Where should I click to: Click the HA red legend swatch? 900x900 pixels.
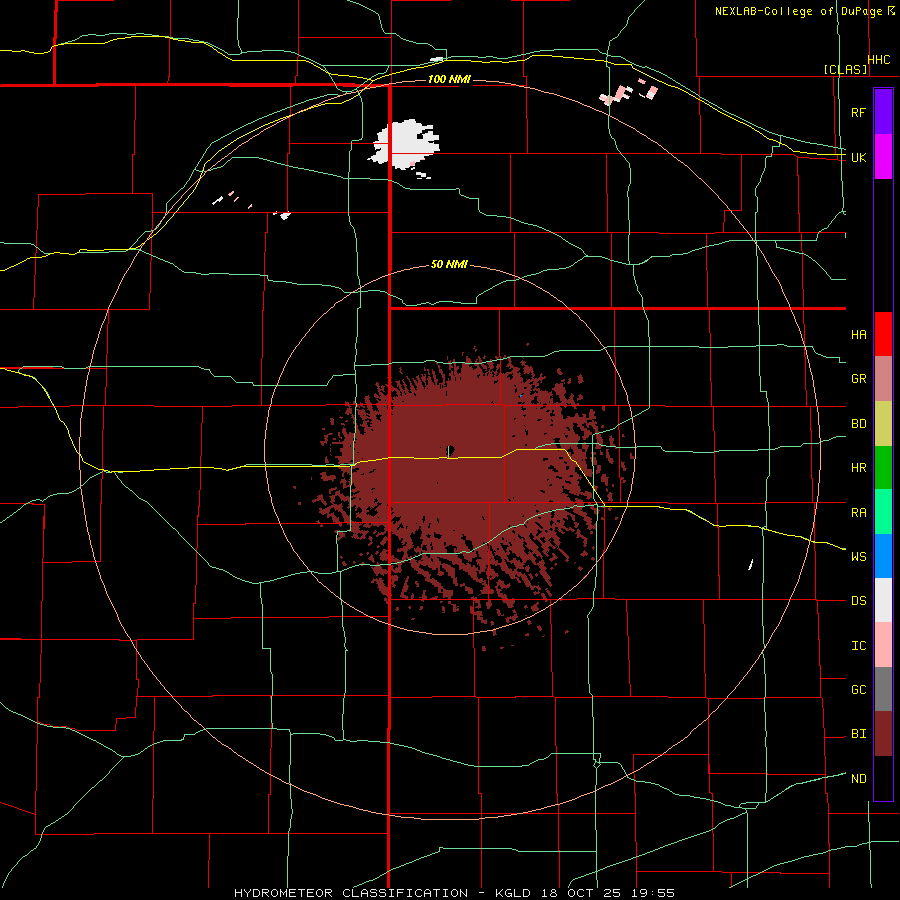(x=883, y=334)
